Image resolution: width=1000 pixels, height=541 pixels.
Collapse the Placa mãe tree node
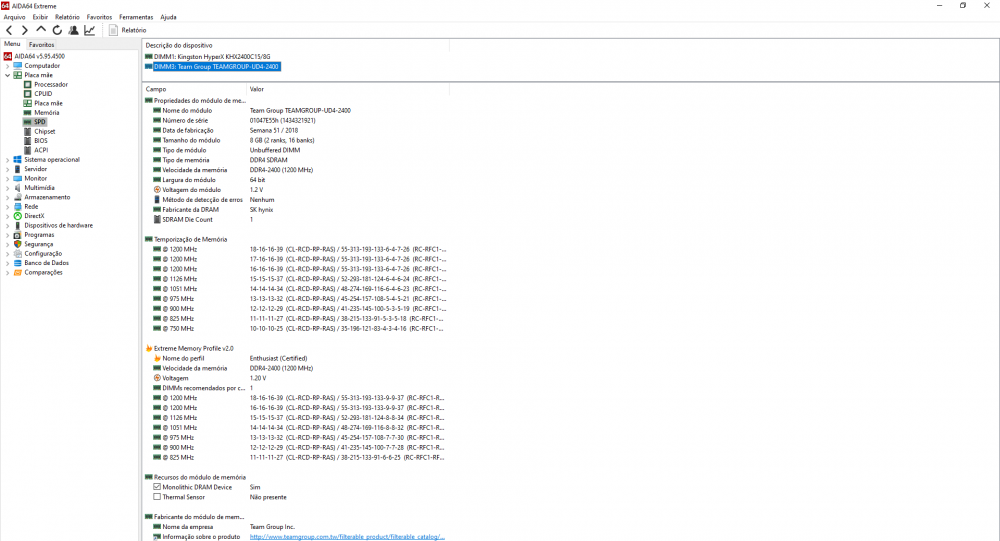(7, 75)
